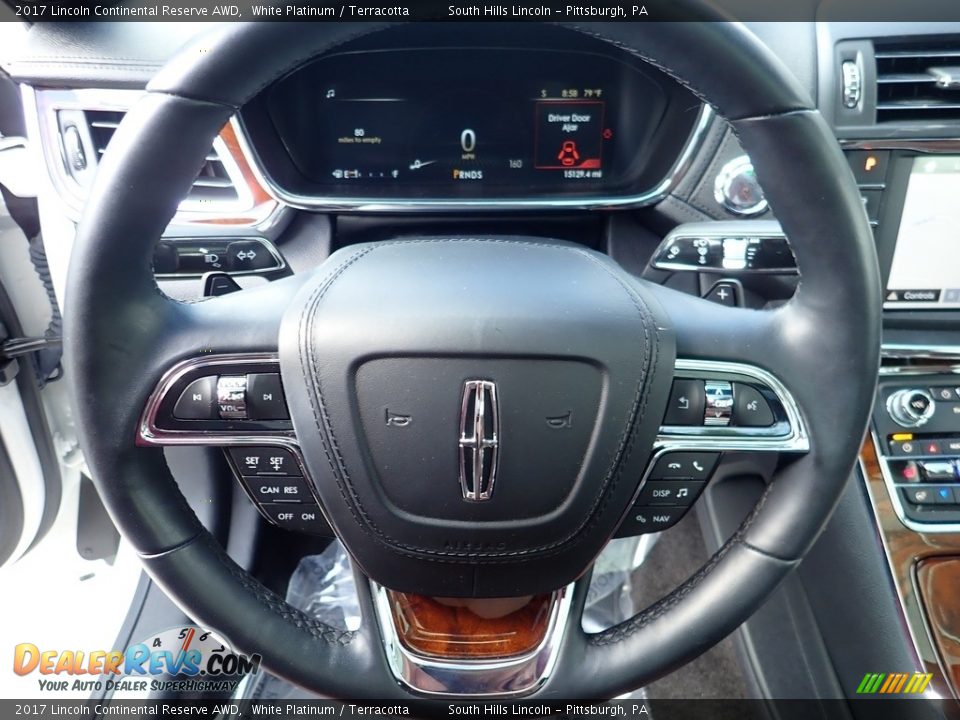Adjust the center air vent thumbwheel

[x=851, y=84]
